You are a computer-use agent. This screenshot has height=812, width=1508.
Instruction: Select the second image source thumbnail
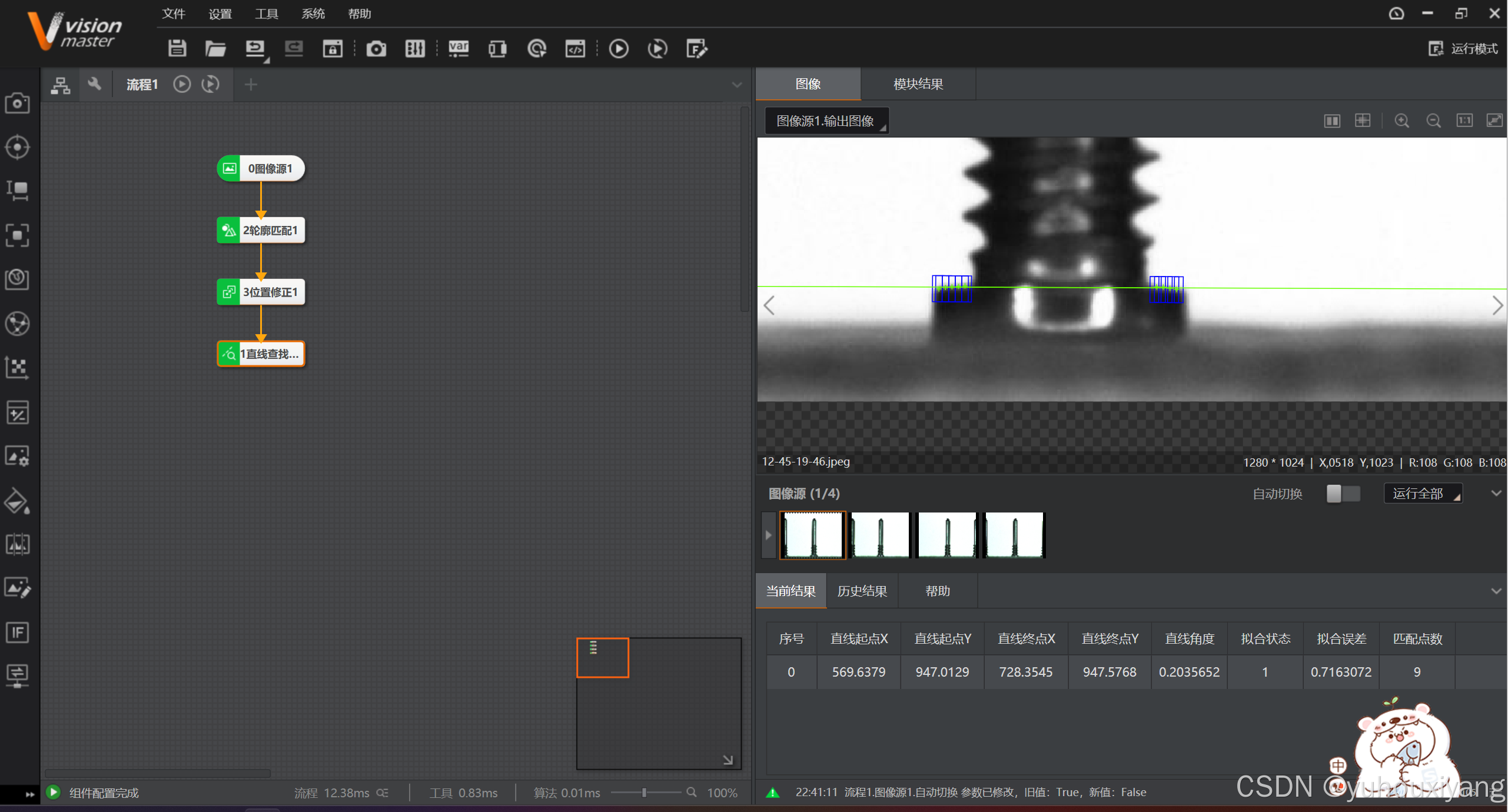click(880, 534)
